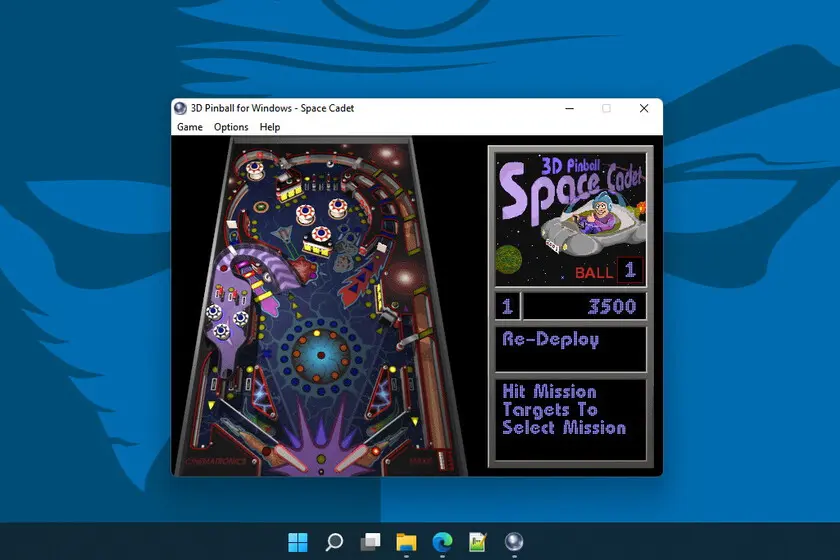Image resolution: width=840 pixels, height=560 pixels.
Task: Minimize the 3D Pinball window
Action: point(569,108)
